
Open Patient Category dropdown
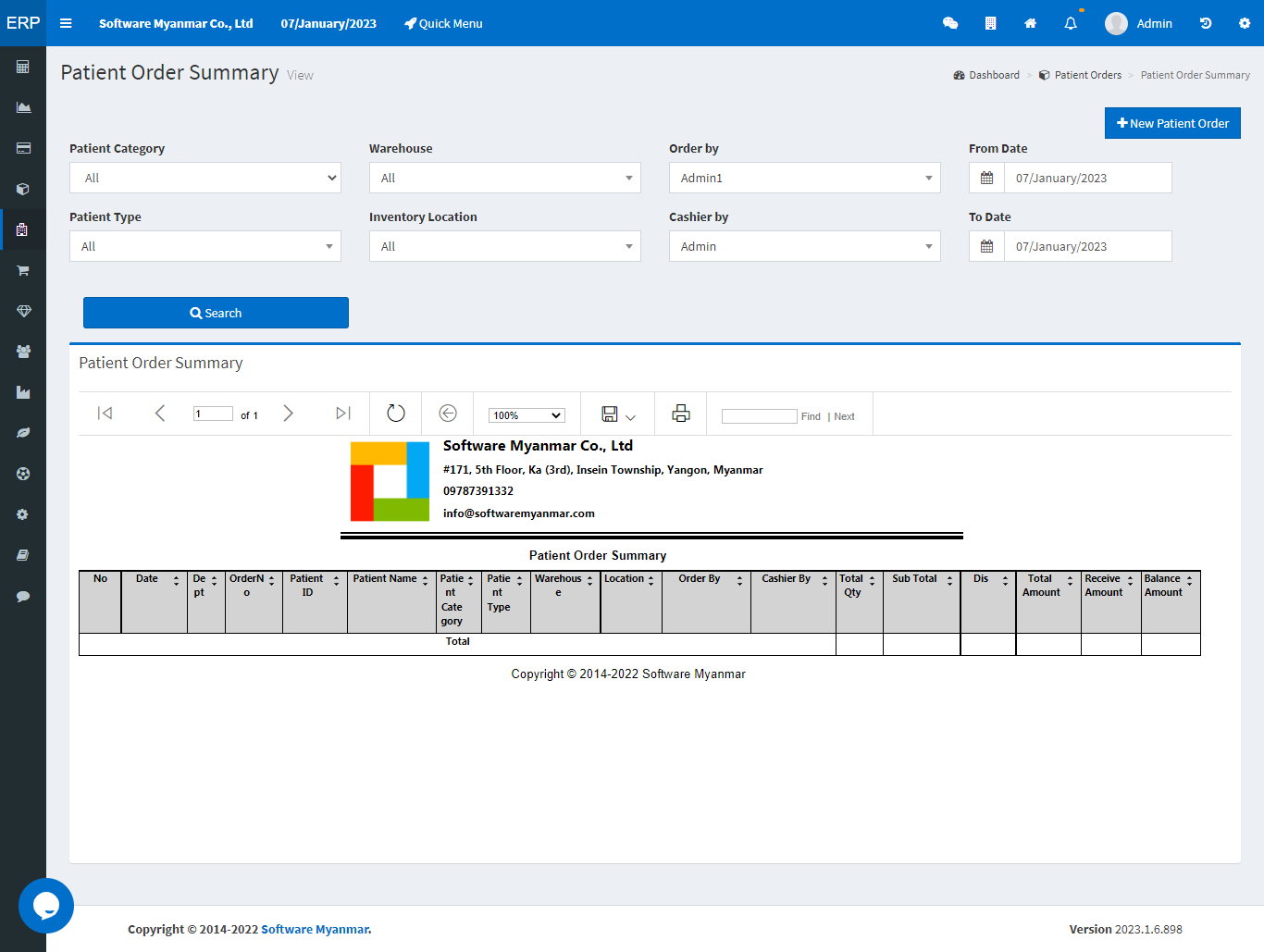tap(205, 178)
